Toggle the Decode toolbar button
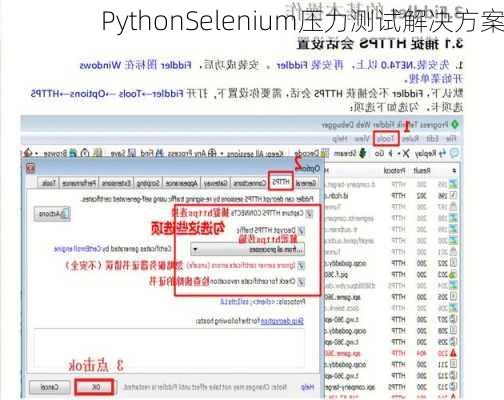Screen dimensions: 504x400 tap(312, 154)
